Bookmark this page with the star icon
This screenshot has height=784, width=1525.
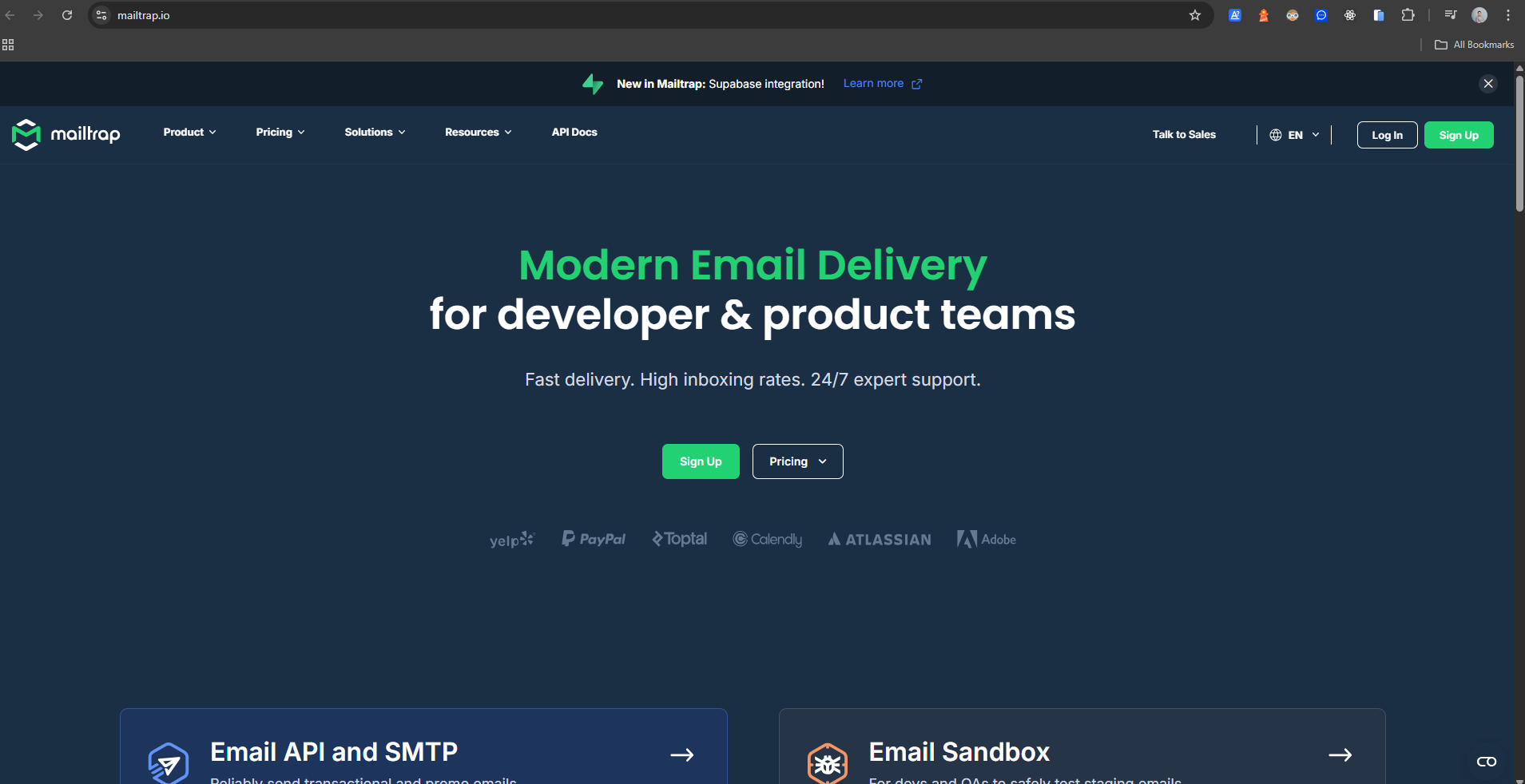coord(1194,15)
